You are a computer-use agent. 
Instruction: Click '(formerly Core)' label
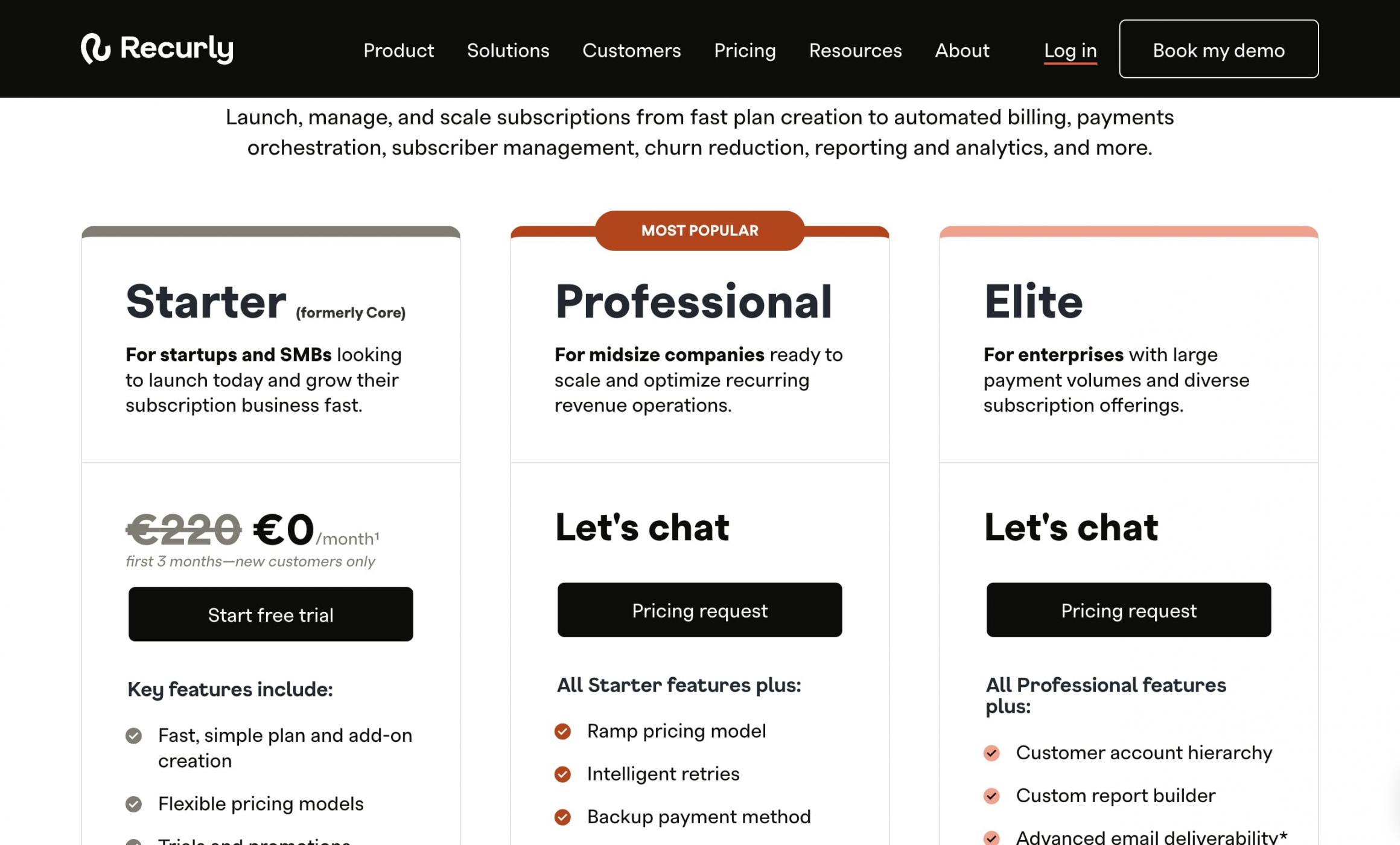(351, 313)
